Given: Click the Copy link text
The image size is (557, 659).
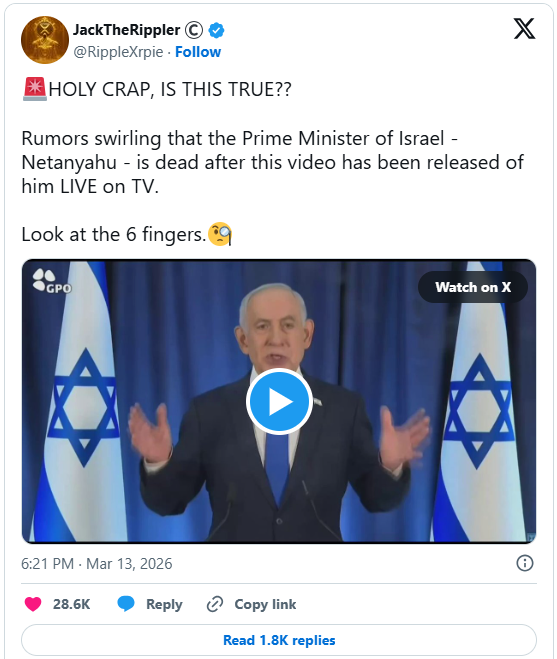Looking at the screenshot, I should (x=265, y=604).
